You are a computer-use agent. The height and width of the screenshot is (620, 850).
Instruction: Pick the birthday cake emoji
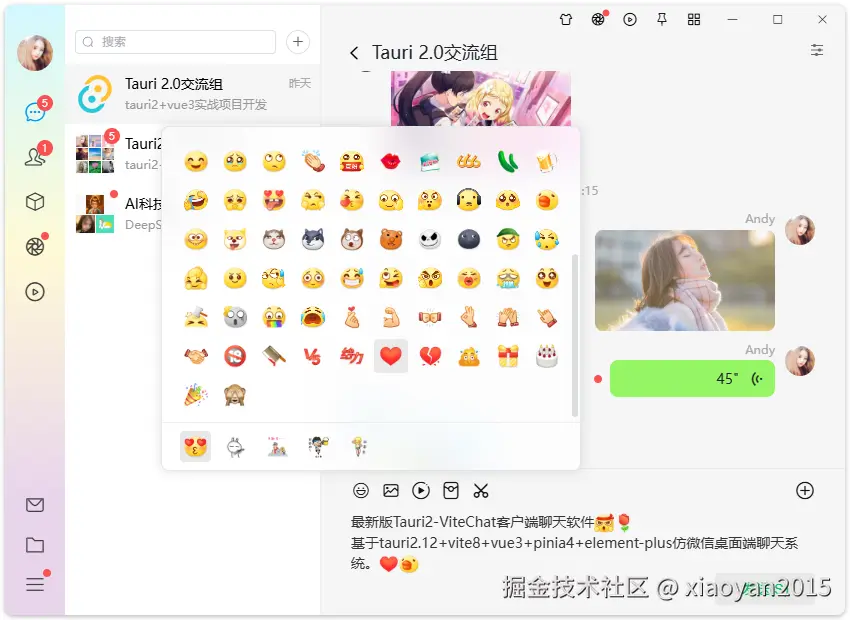(x=546, y=356)
